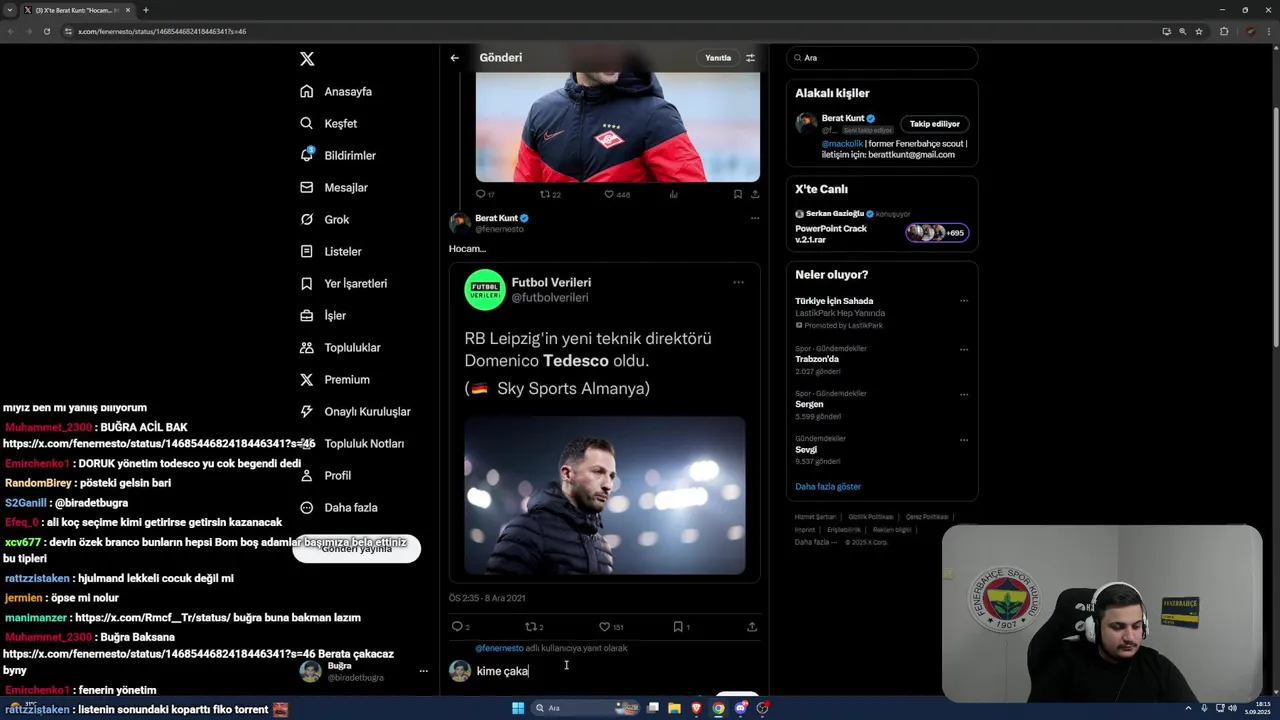The image size is (1280, 720).
Task: Click the browser address bar
Action: point(600,31)
